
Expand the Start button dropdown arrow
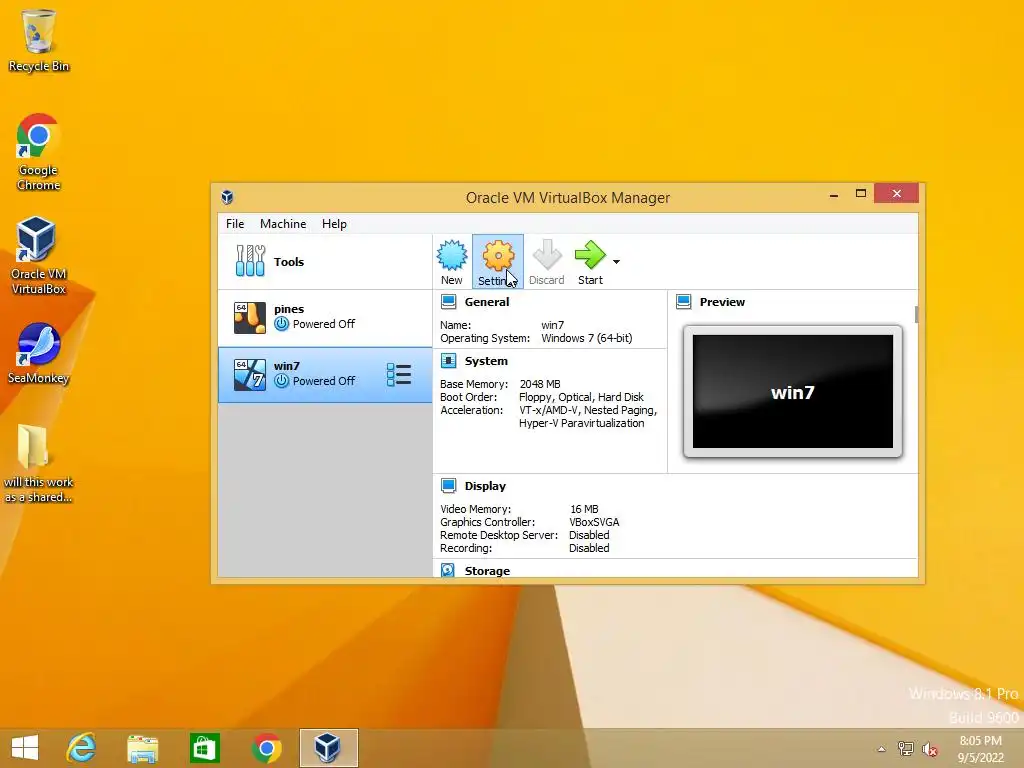pos(616,262)
